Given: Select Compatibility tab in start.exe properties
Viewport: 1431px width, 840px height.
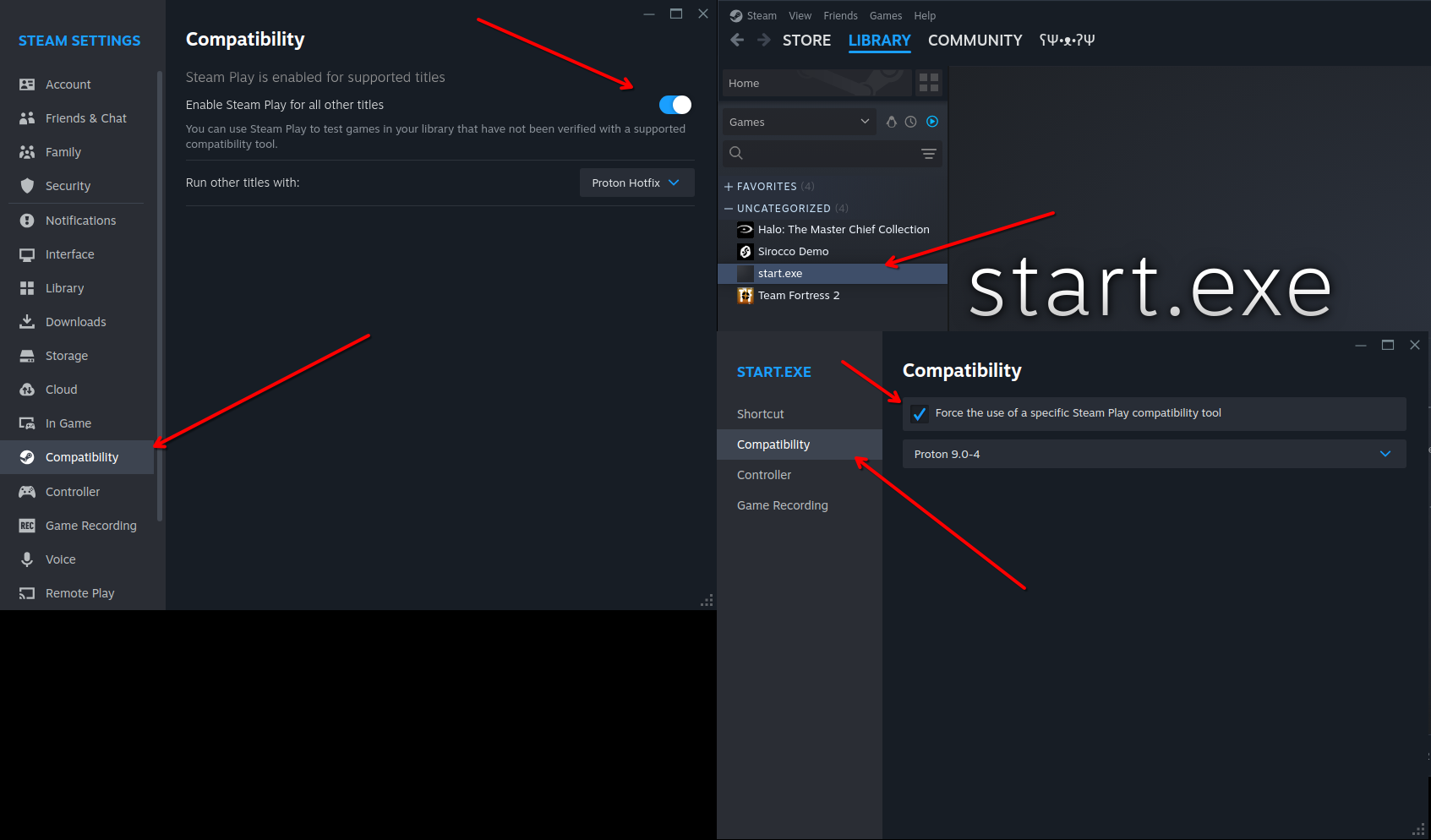Looking at the screenshot, I should pyautogui.click(x=800, y=445).
